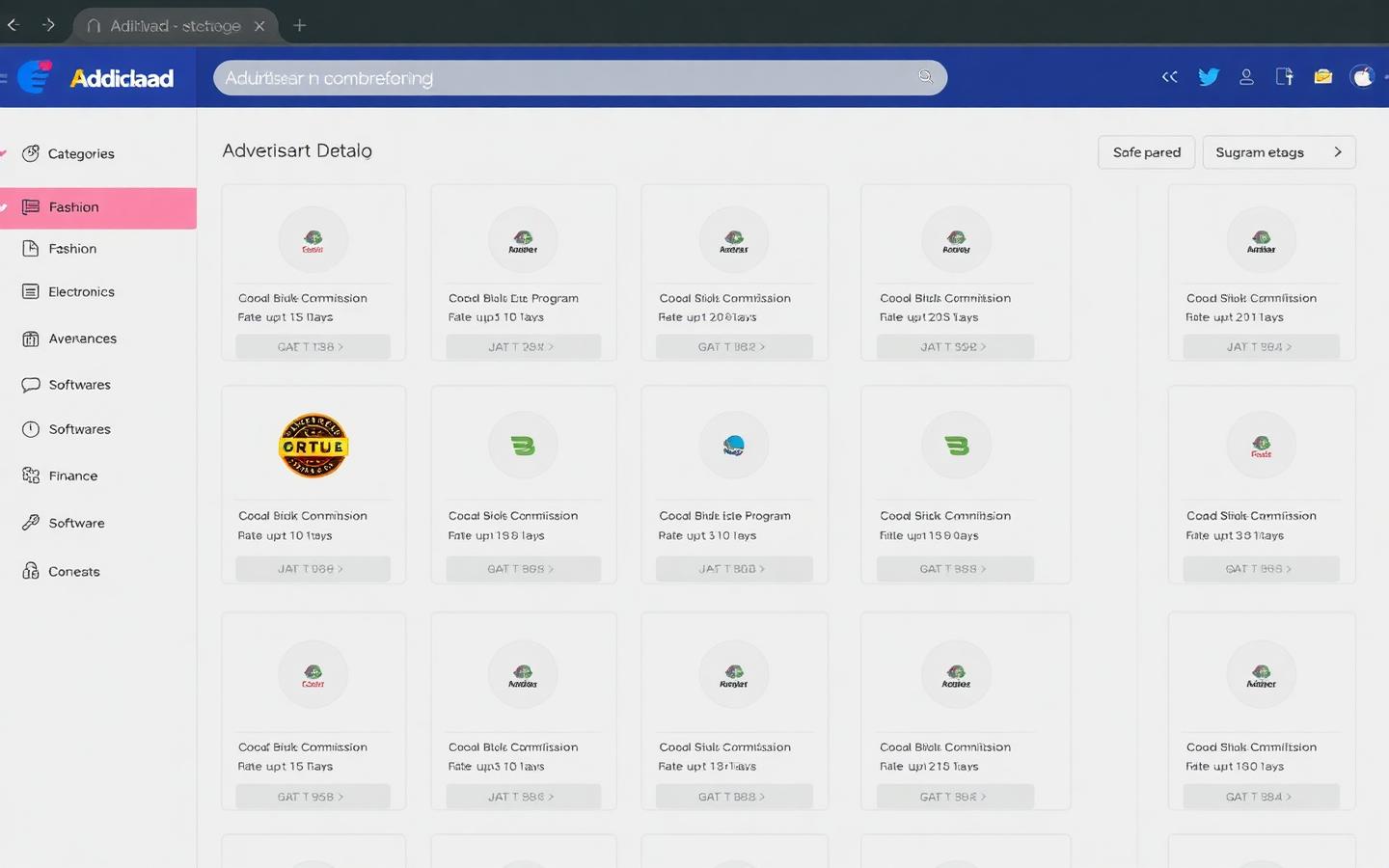Screen dimensions: 1389x868
Task: Click button under 'Rate upt 10 1tays'
Action: click(312, 569)
